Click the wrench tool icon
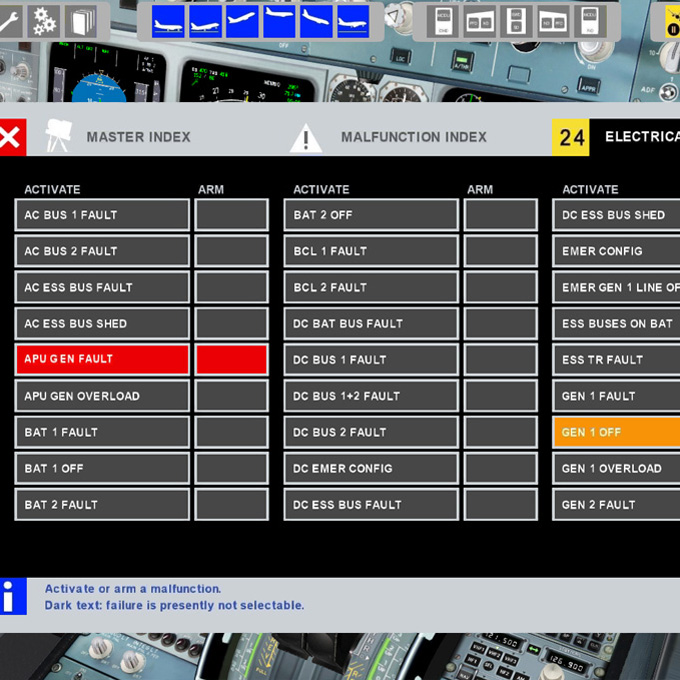Viewport: 680px width, 680px height. tap(8, 21)
